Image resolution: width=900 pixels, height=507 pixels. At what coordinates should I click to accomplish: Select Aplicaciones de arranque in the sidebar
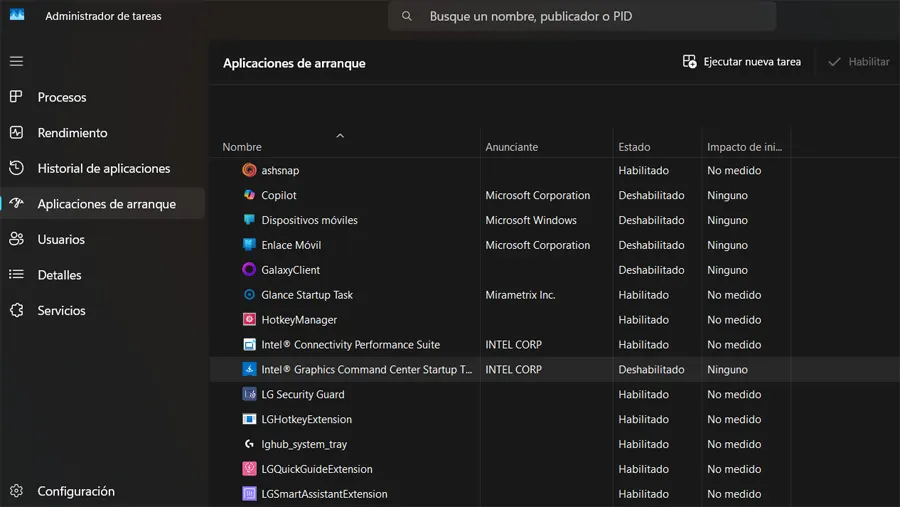pyautogui.click(x=102, y=204)
